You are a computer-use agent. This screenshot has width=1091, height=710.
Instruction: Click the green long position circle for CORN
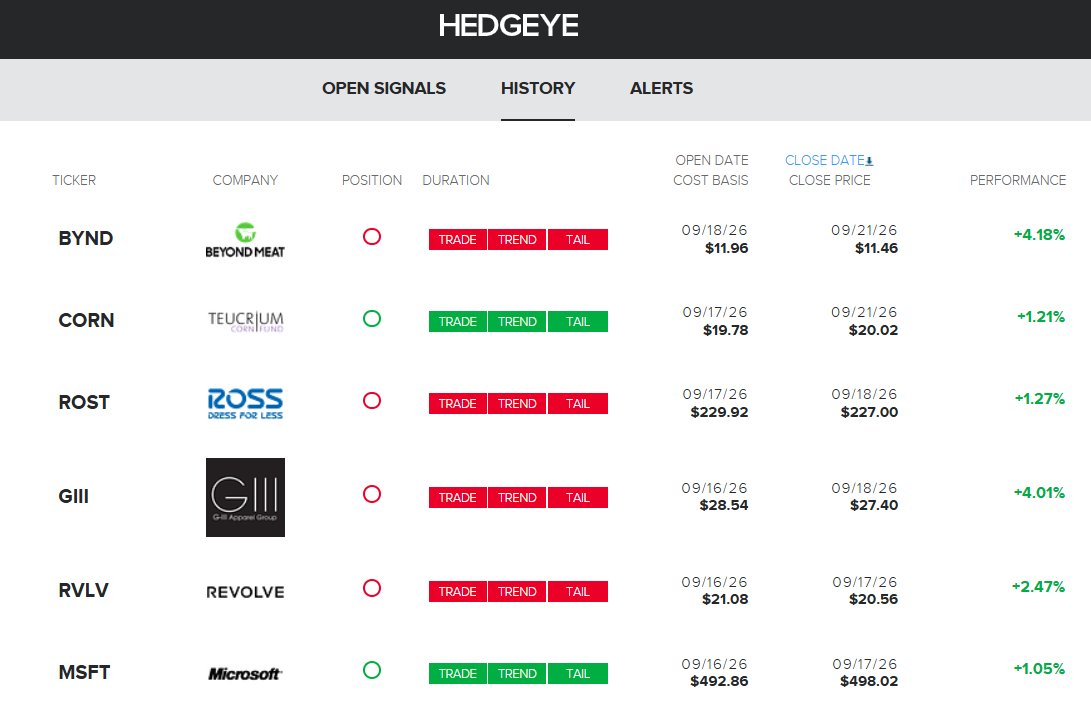coord(372,319)
